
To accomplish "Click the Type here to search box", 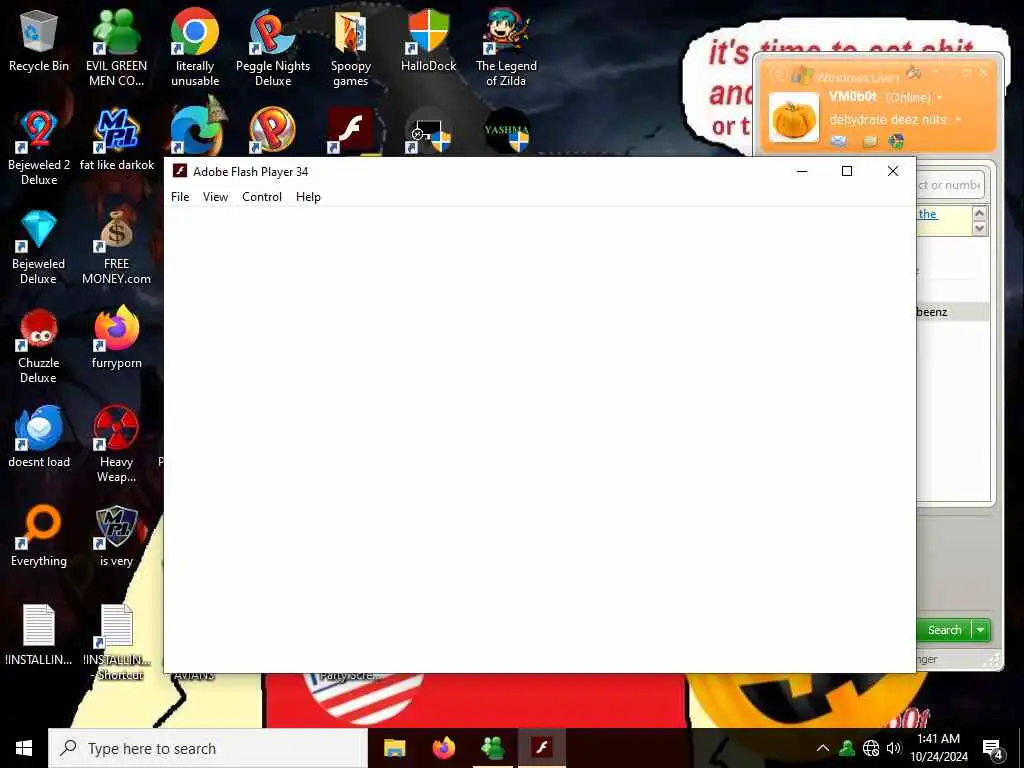I will (208, 748).
